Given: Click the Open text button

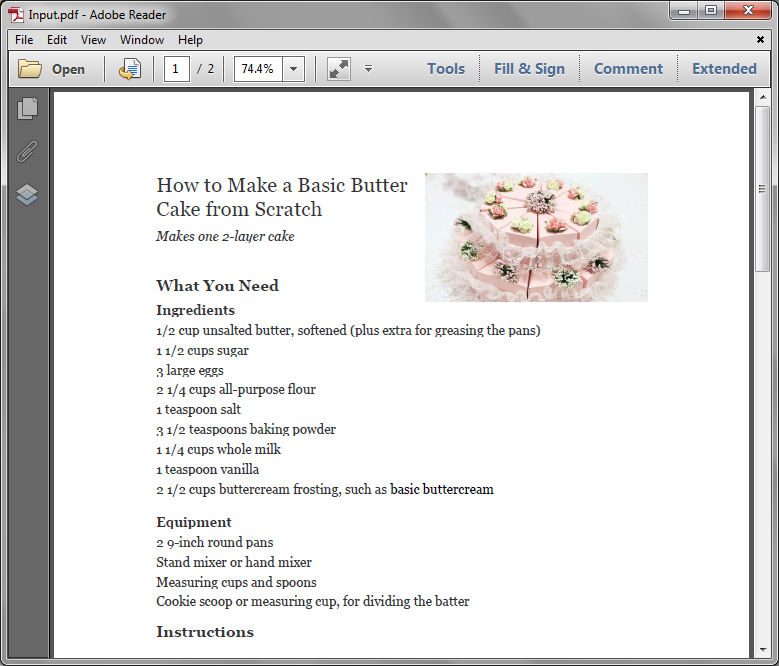Looking at the screenshot, I should [69, 69].
